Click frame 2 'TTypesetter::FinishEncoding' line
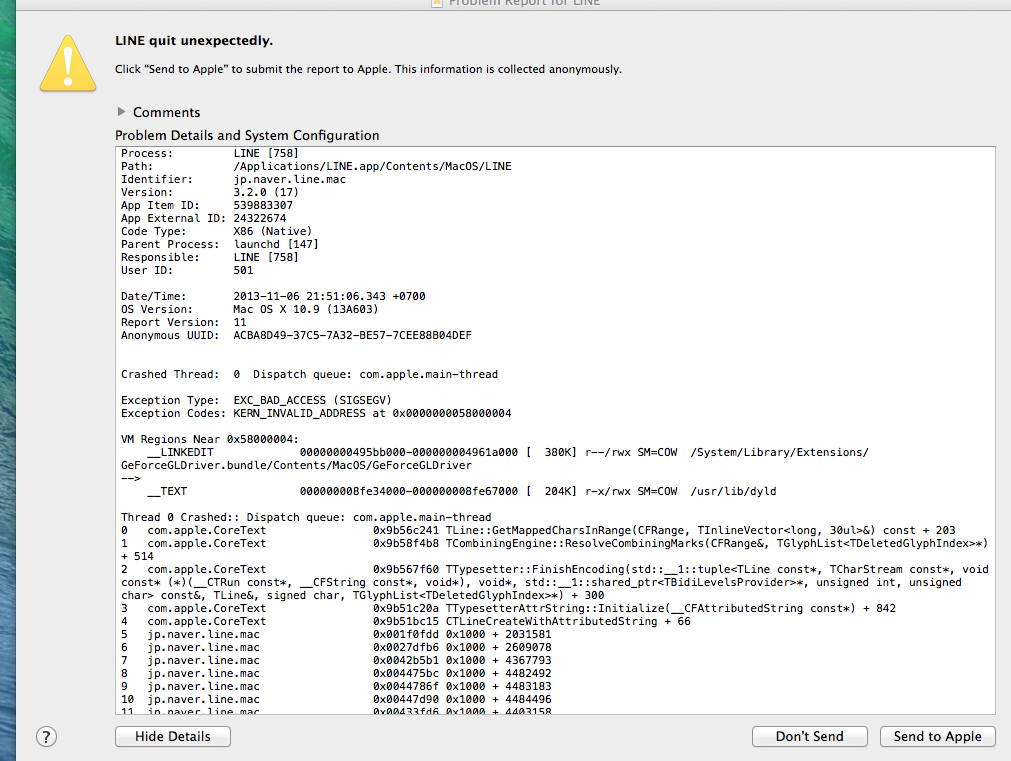This screenshot has width=1011, height=761. tap(555, 569)
